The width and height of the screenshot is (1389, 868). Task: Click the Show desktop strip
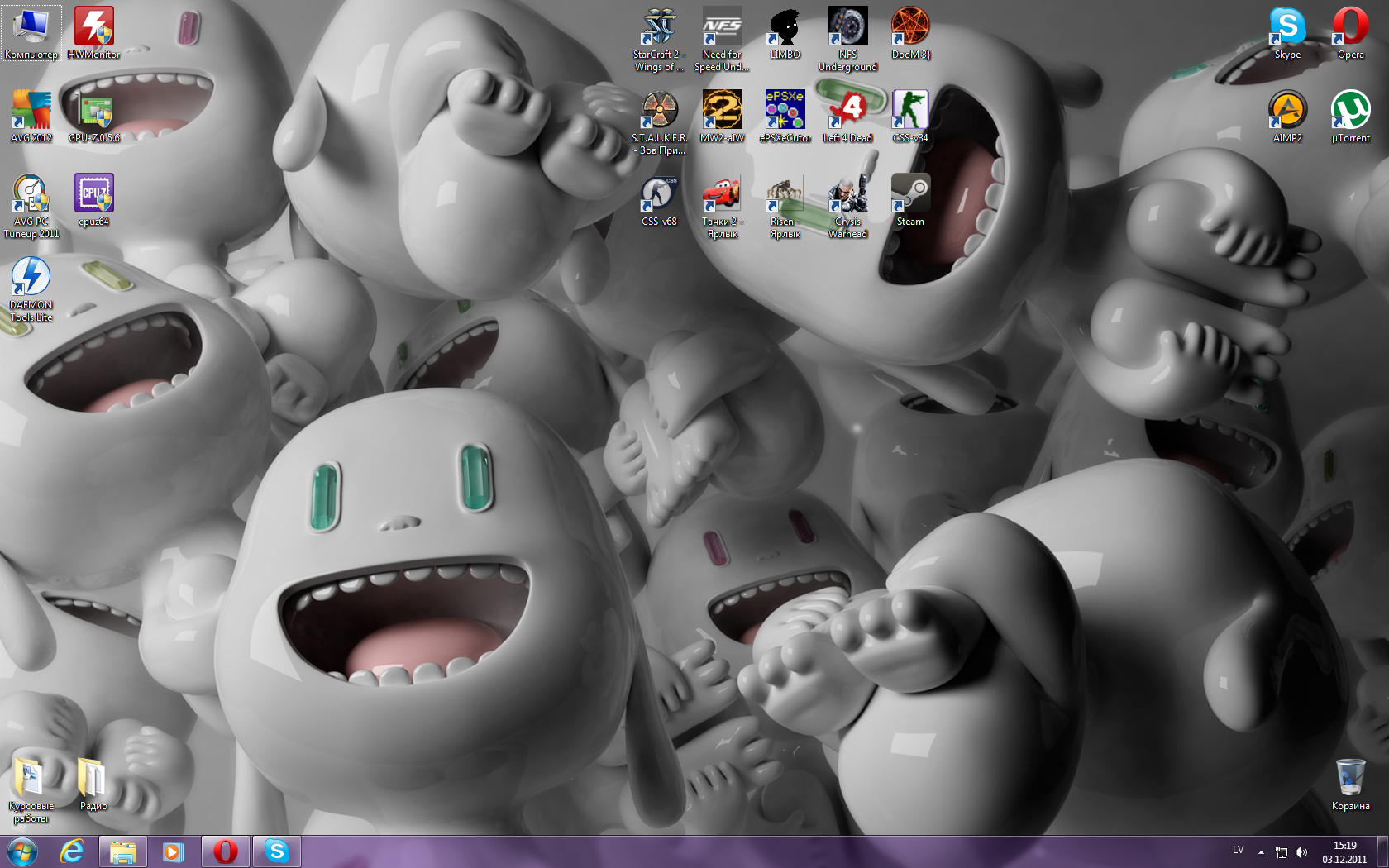pyautogui.click(x=1382, y=851)
